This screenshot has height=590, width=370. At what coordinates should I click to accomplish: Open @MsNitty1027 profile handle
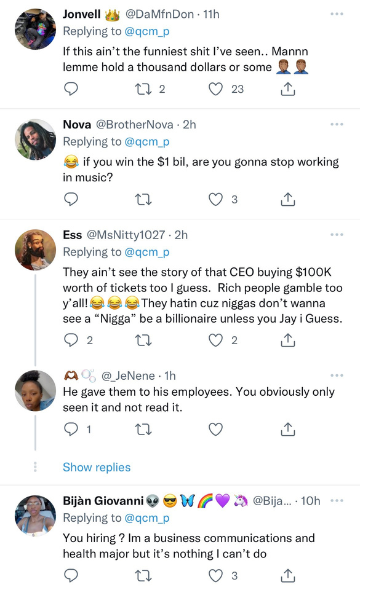point(126,235)
